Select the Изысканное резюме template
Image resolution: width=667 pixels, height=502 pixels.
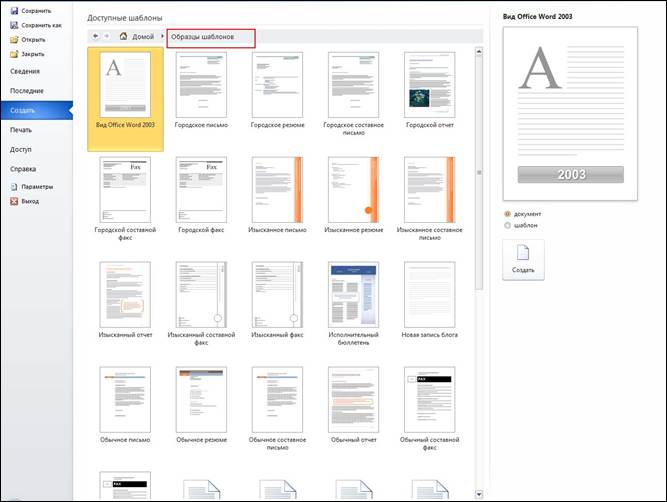point(353,195)
